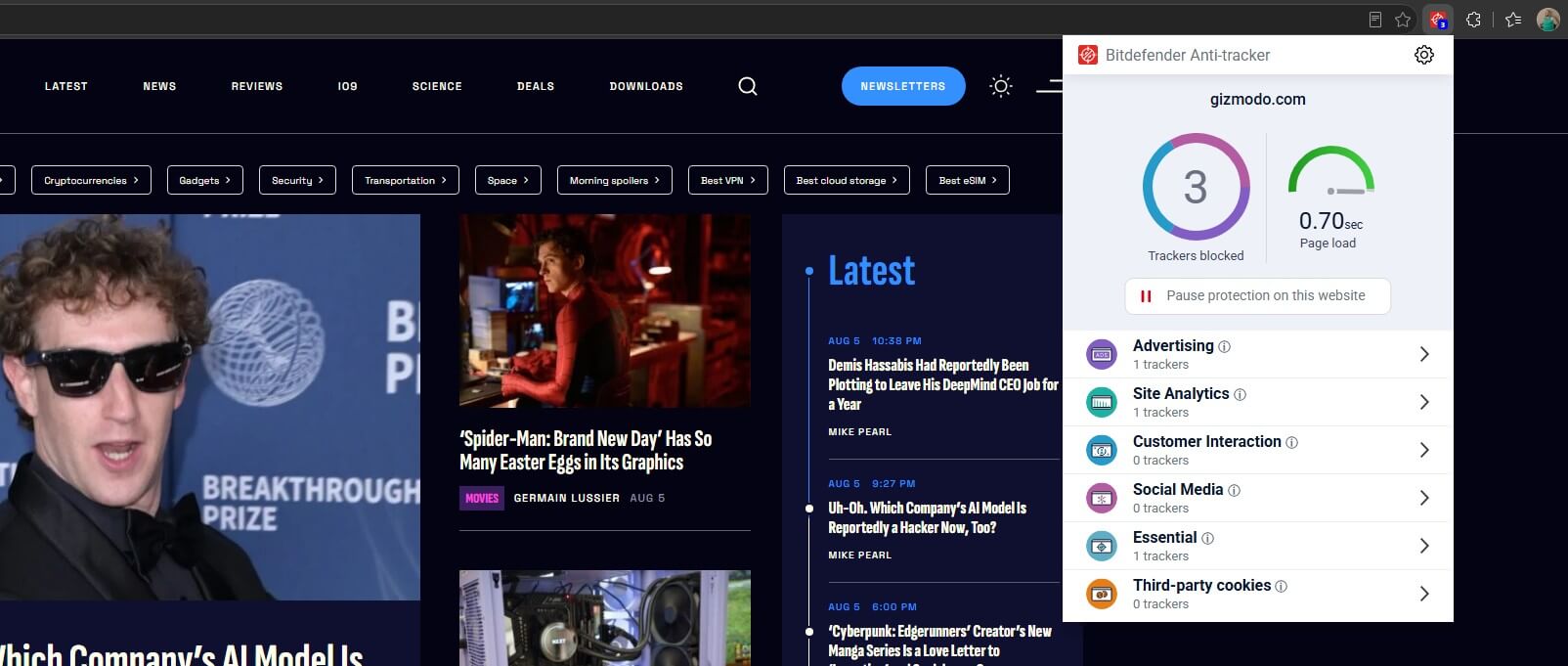Open the sunglasses man Breakthrough Prize photo

[x=210, y=407]
